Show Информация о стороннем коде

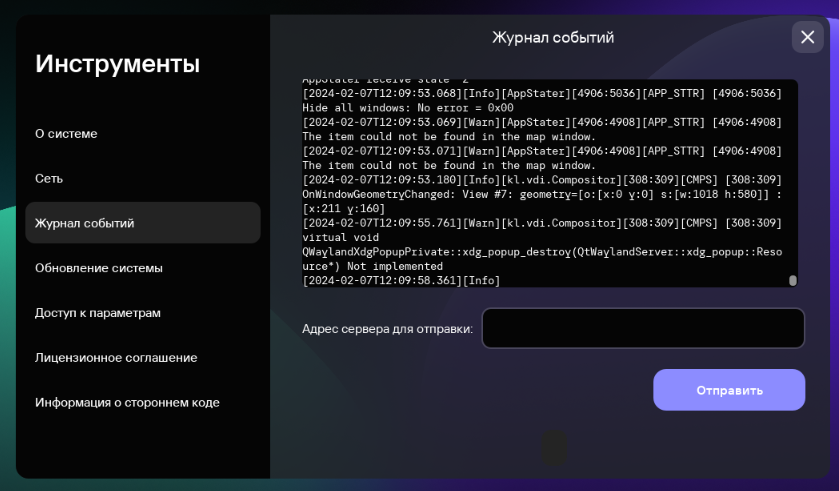pyautogui.click(x=127, y=402)
